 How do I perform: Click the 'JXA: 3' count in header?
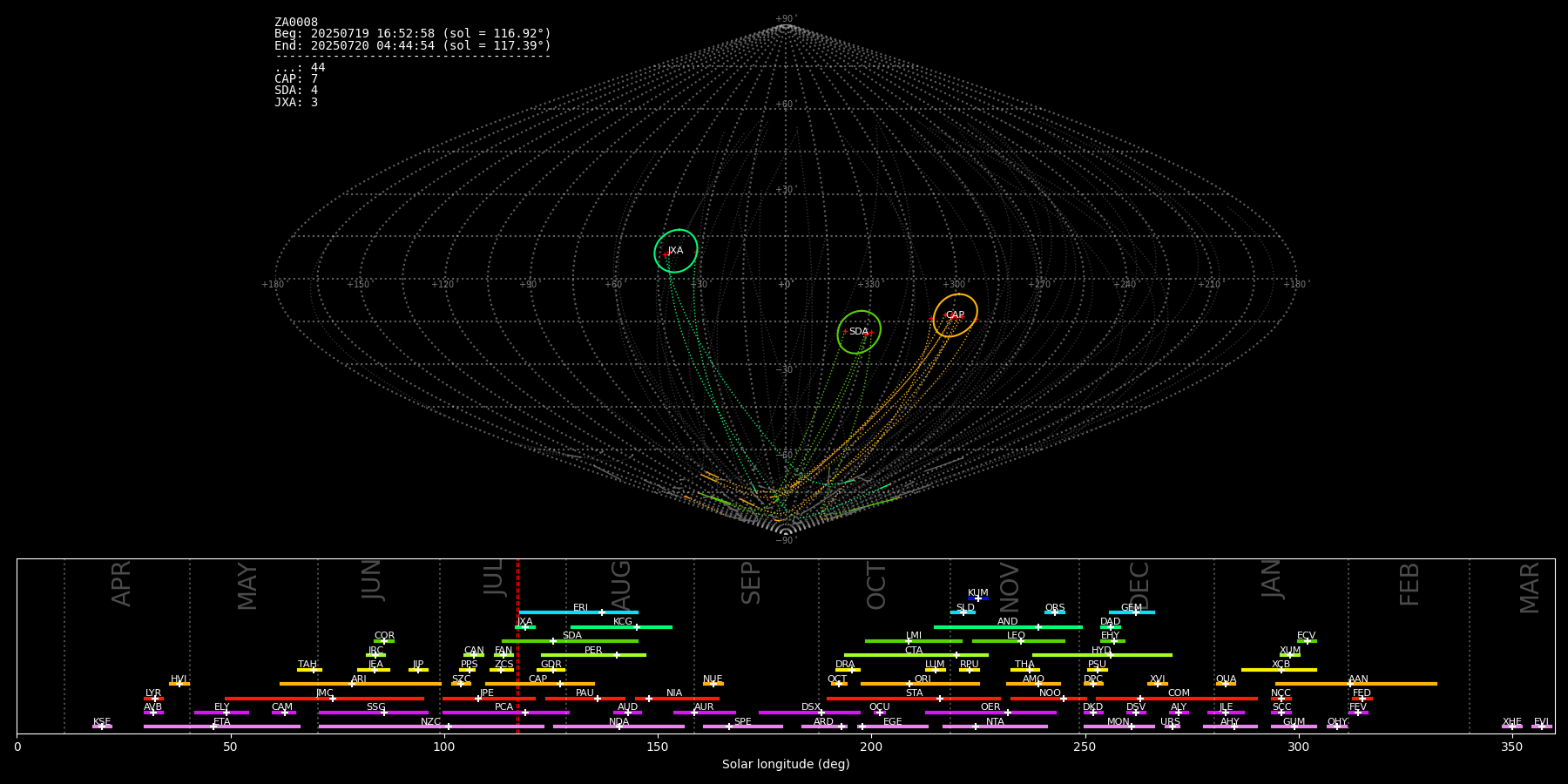[x=296, y=103]
